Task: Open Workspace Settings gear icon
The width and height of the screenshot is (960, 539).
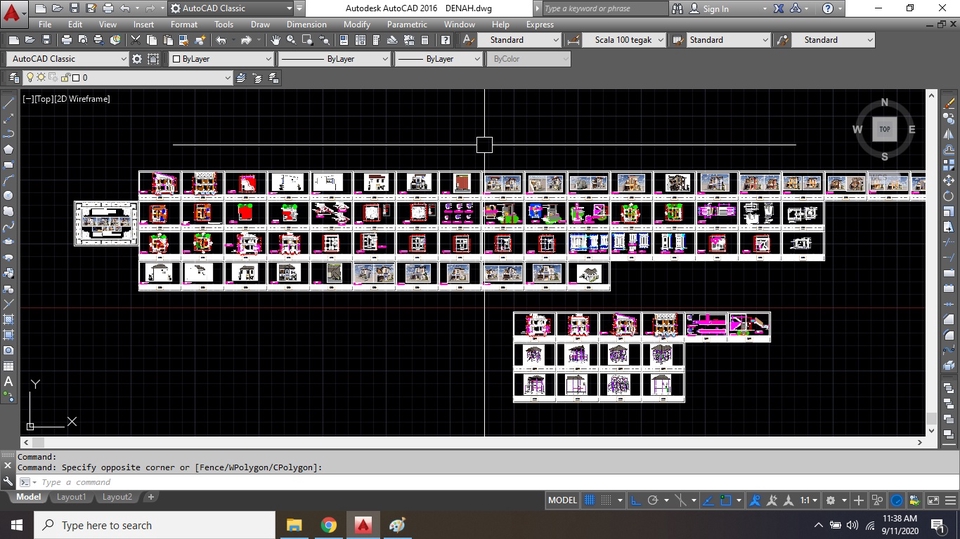Action: point(137,59)
